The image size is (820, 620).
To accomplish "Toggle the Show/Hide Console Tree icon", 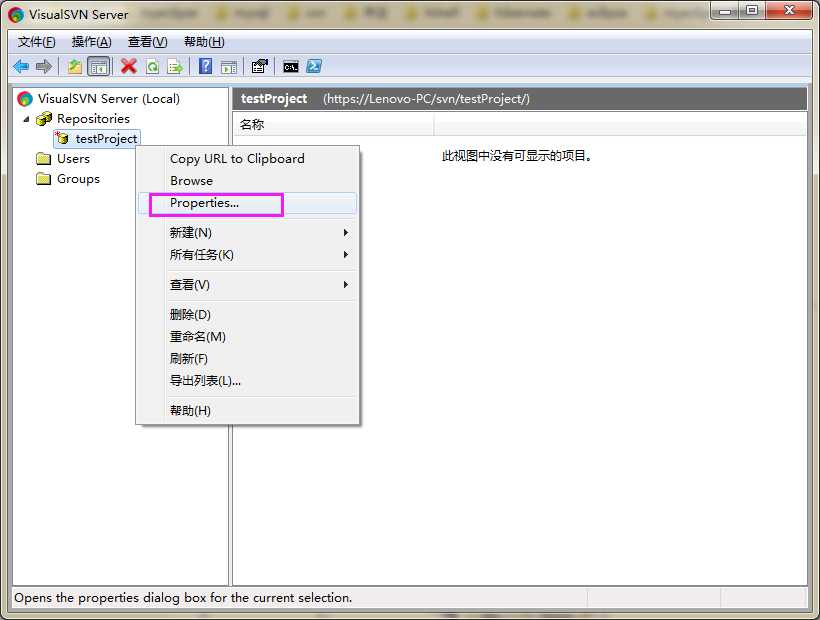I will point(98,66).
